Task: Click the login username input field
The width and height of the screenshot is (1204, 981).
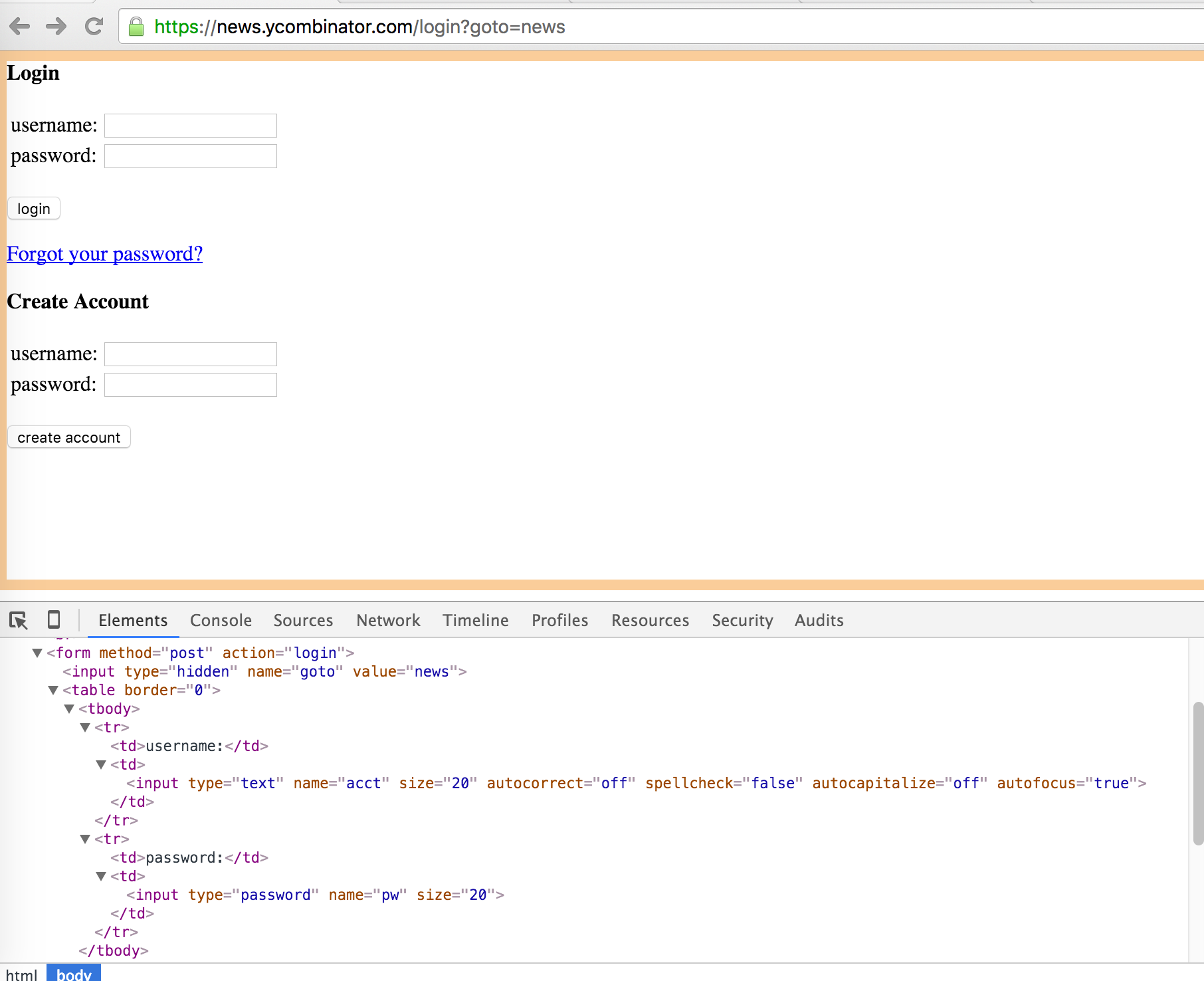Action: point(190,125)
